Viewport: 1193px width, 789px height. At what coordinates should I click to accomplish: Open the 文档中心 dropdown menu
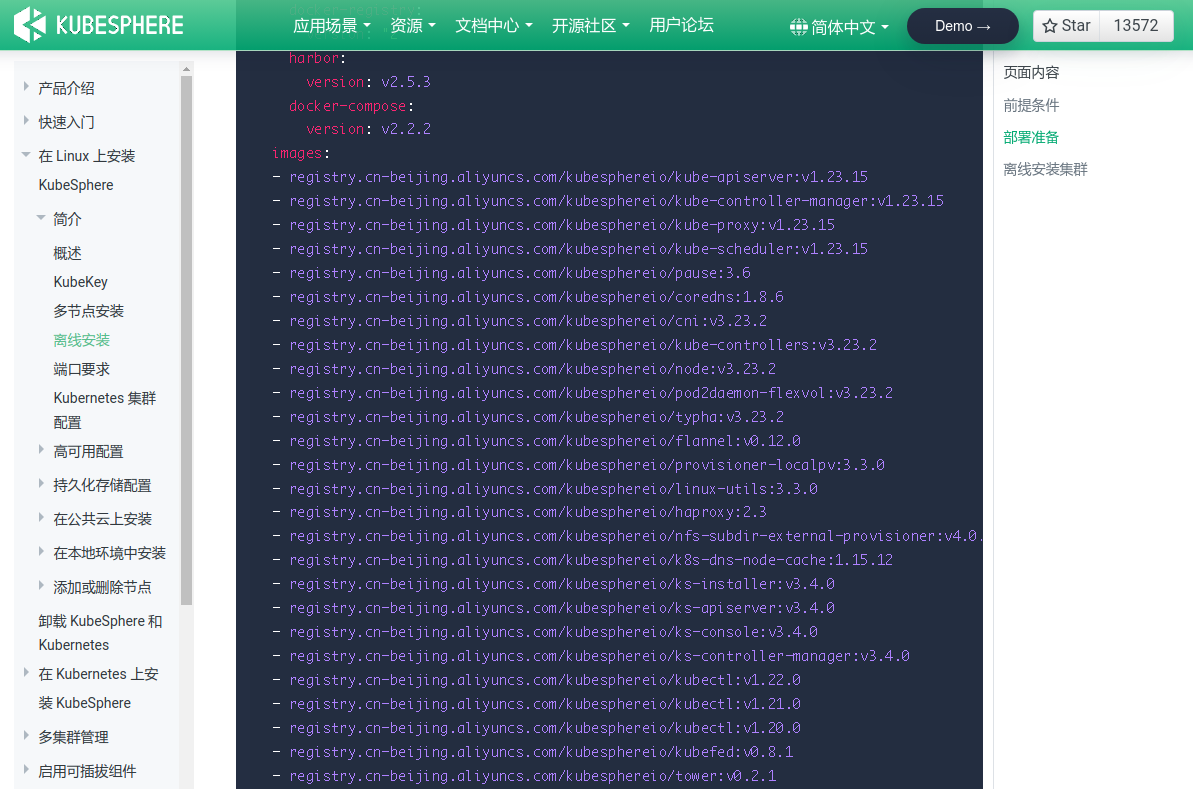pos(494,26)
